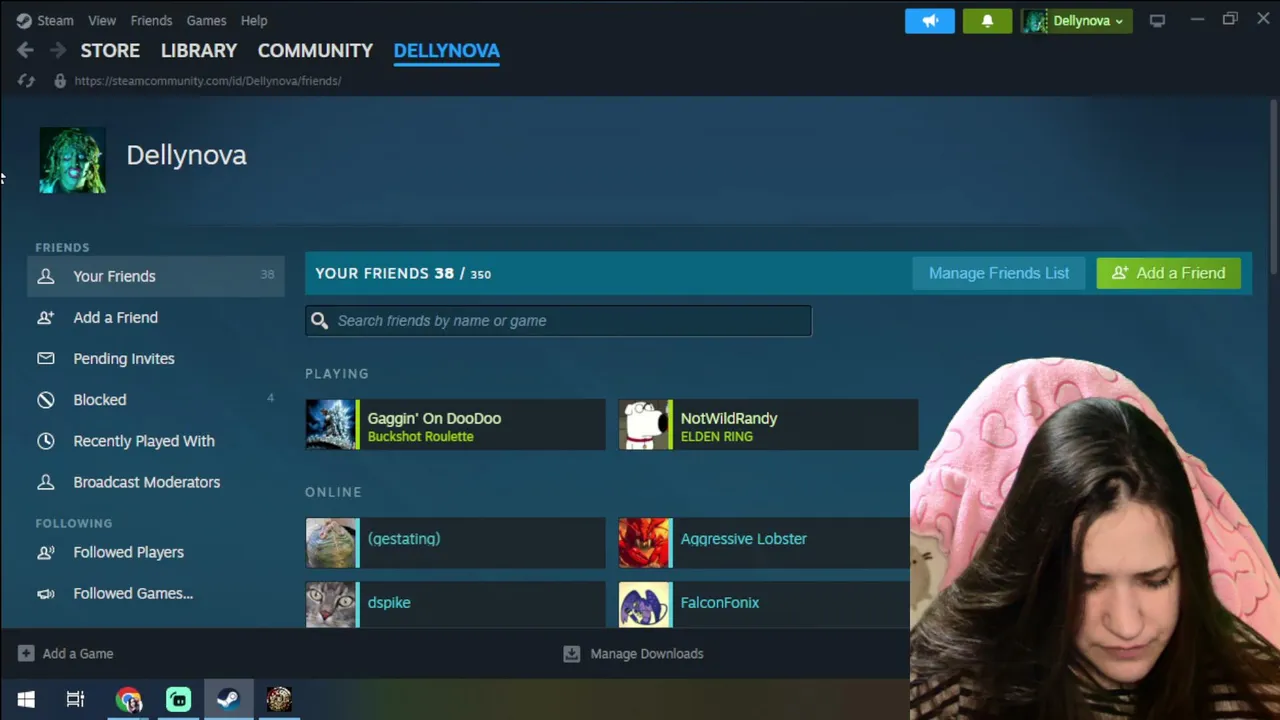Open the Friends menu in the menu bar

coord(151,20)
